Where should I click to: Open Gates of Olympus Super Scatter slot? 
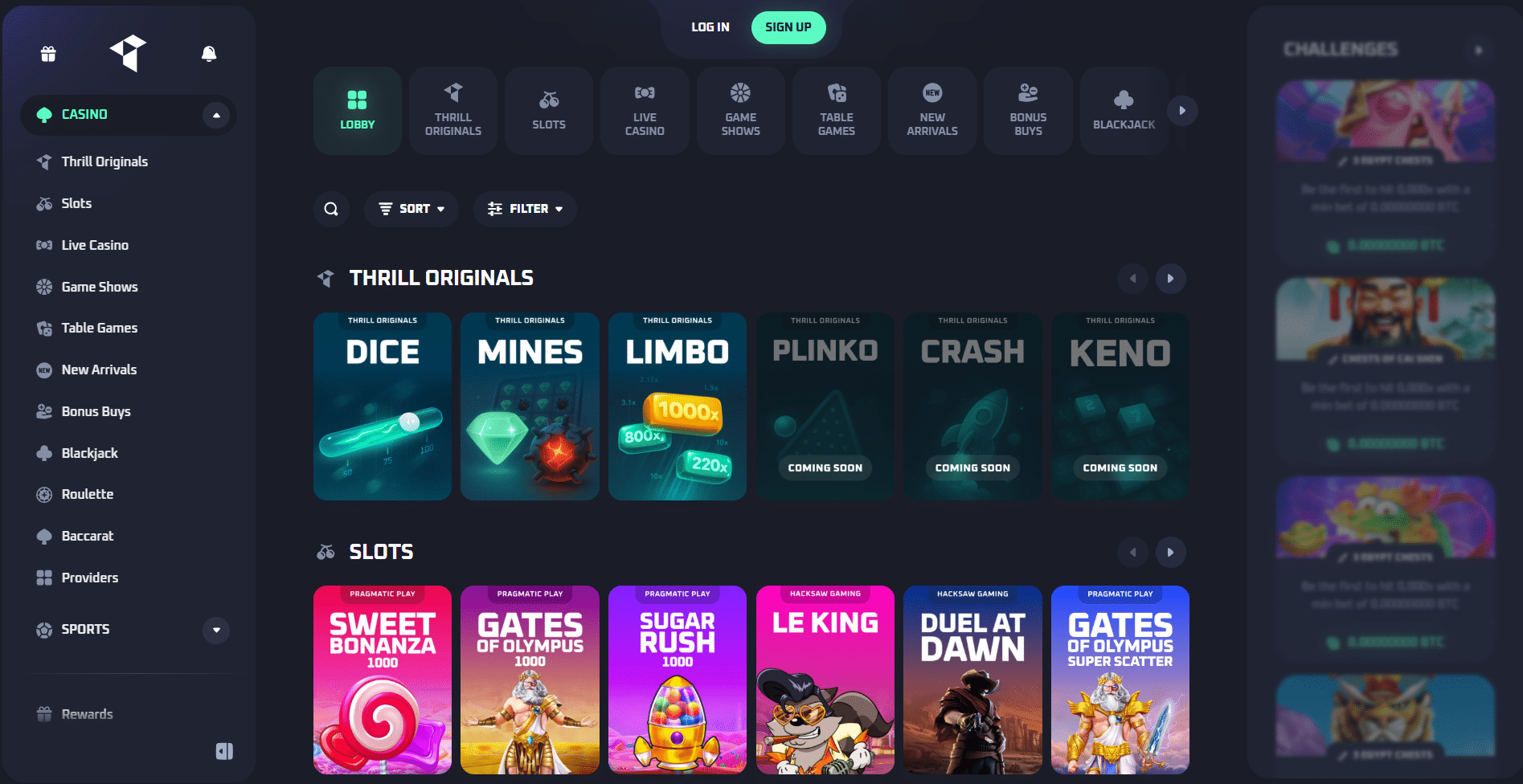coord(1120,680)
